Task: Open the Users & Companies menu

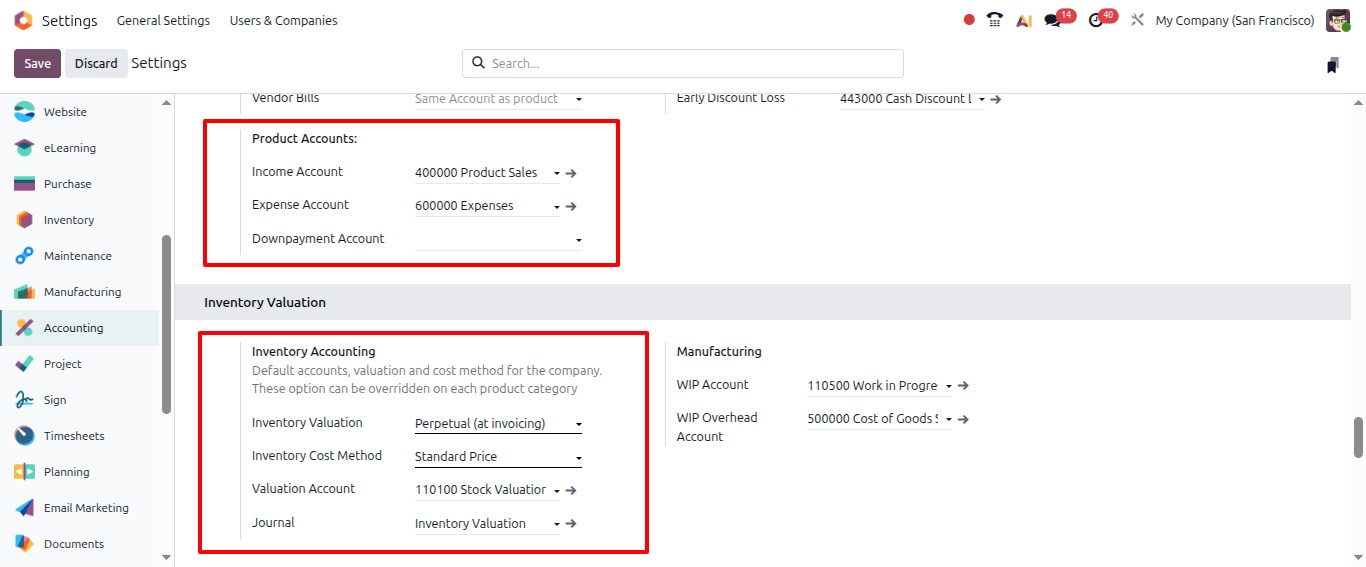Action: click(283, 20)
